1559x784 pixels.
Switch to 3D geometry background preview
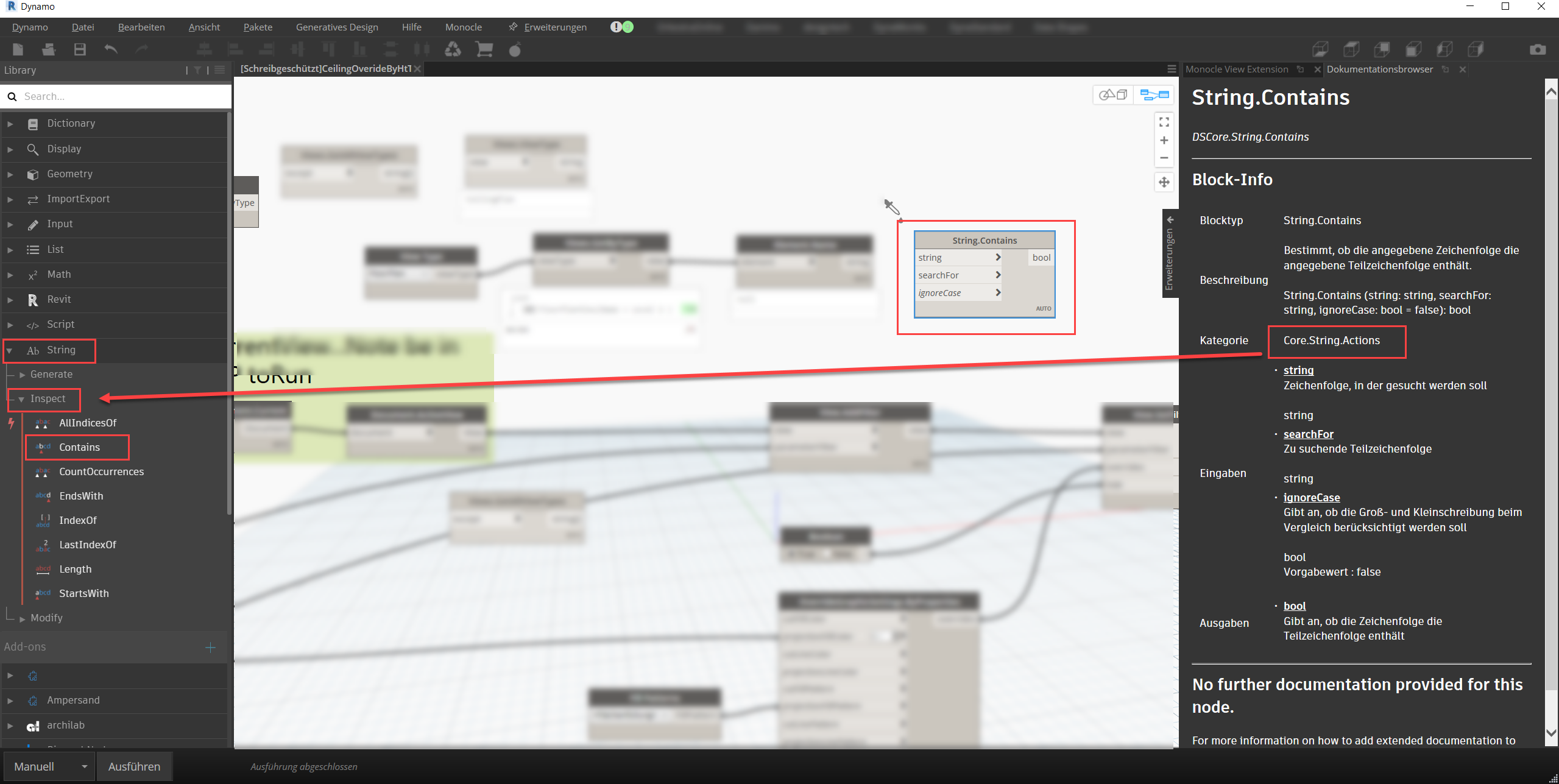click(x=1113, y=94)
